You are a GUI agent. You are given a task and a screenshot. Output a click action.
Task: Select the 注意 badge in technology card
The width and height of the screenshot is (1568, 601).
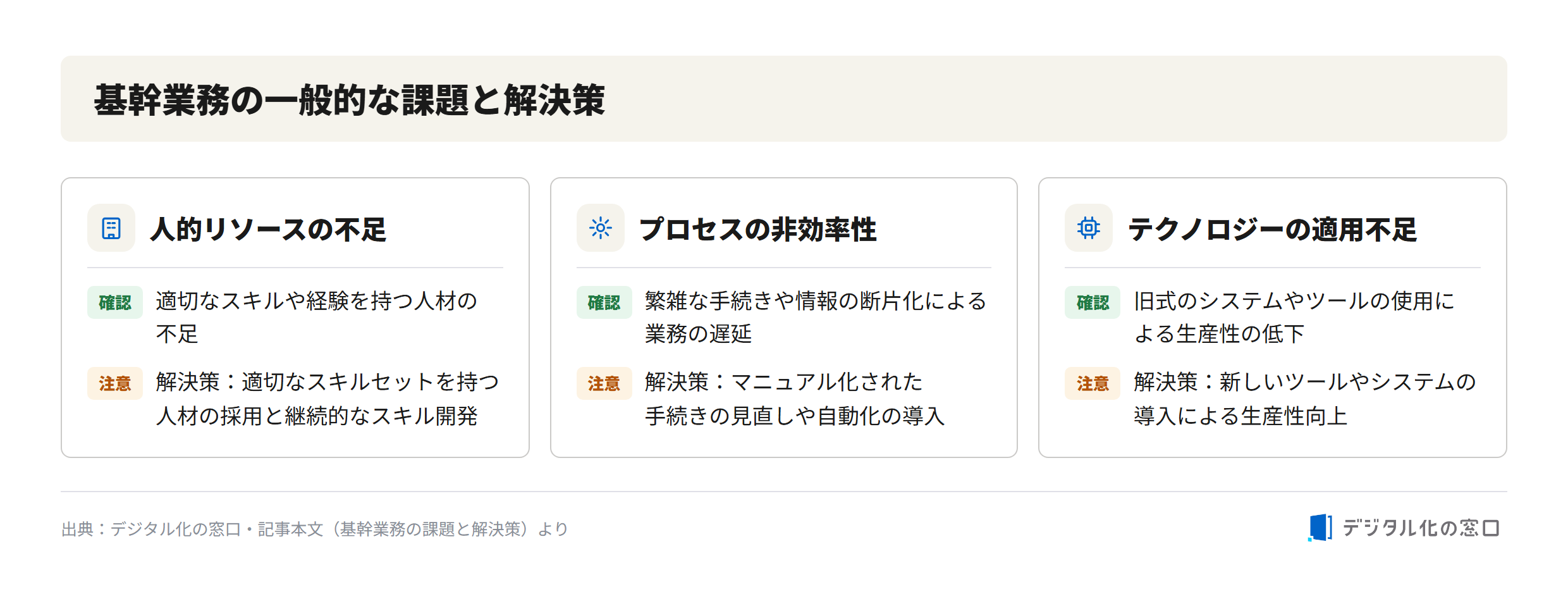[1093, 383]
